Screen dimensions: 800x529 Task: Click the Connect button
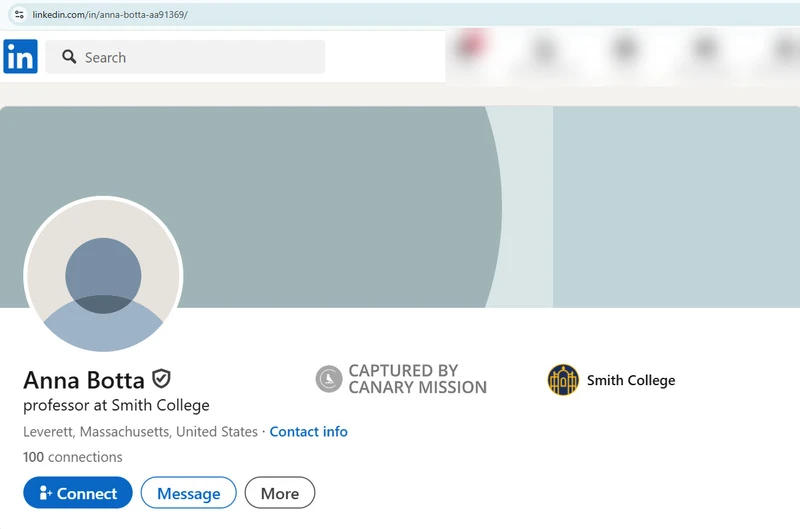tap(78, 493)
